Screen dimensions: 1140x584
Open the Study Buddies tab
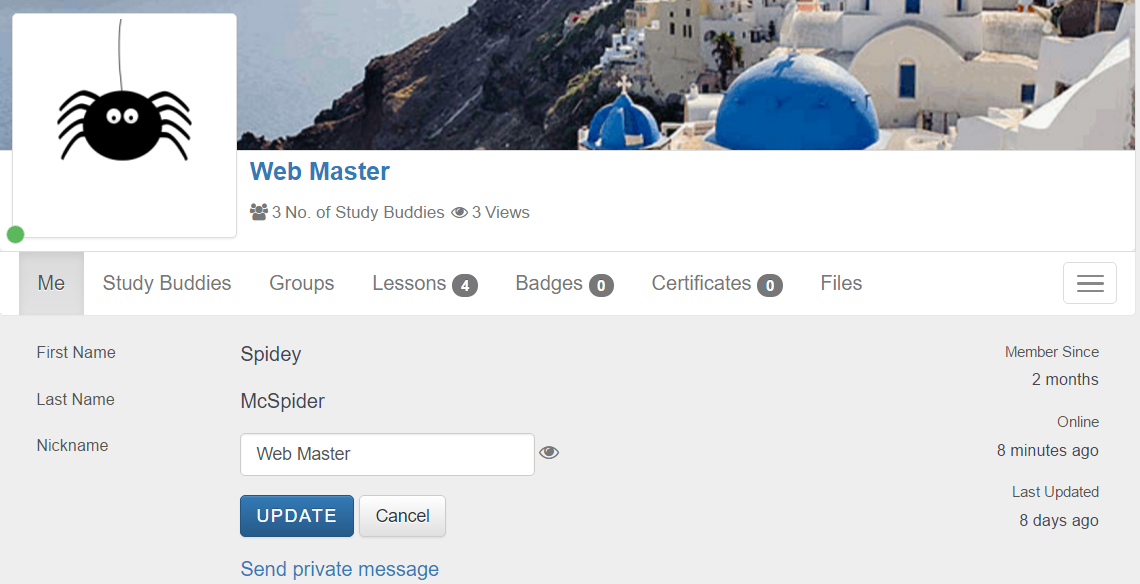pyautogui.click(x=166, y=283)
